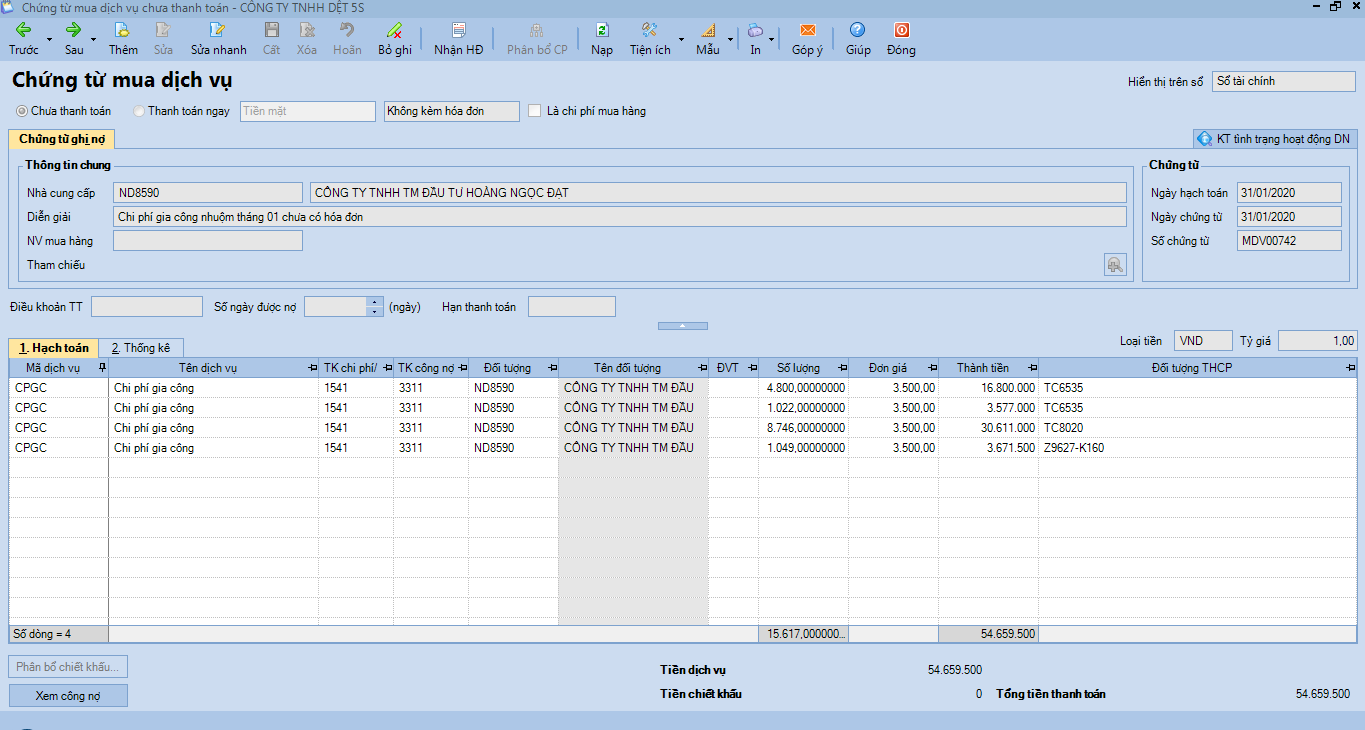Open the Sau button dropdown arrow
This screenshot has width=1365, height=730.
pyautogui.click(x=94, y=40)
